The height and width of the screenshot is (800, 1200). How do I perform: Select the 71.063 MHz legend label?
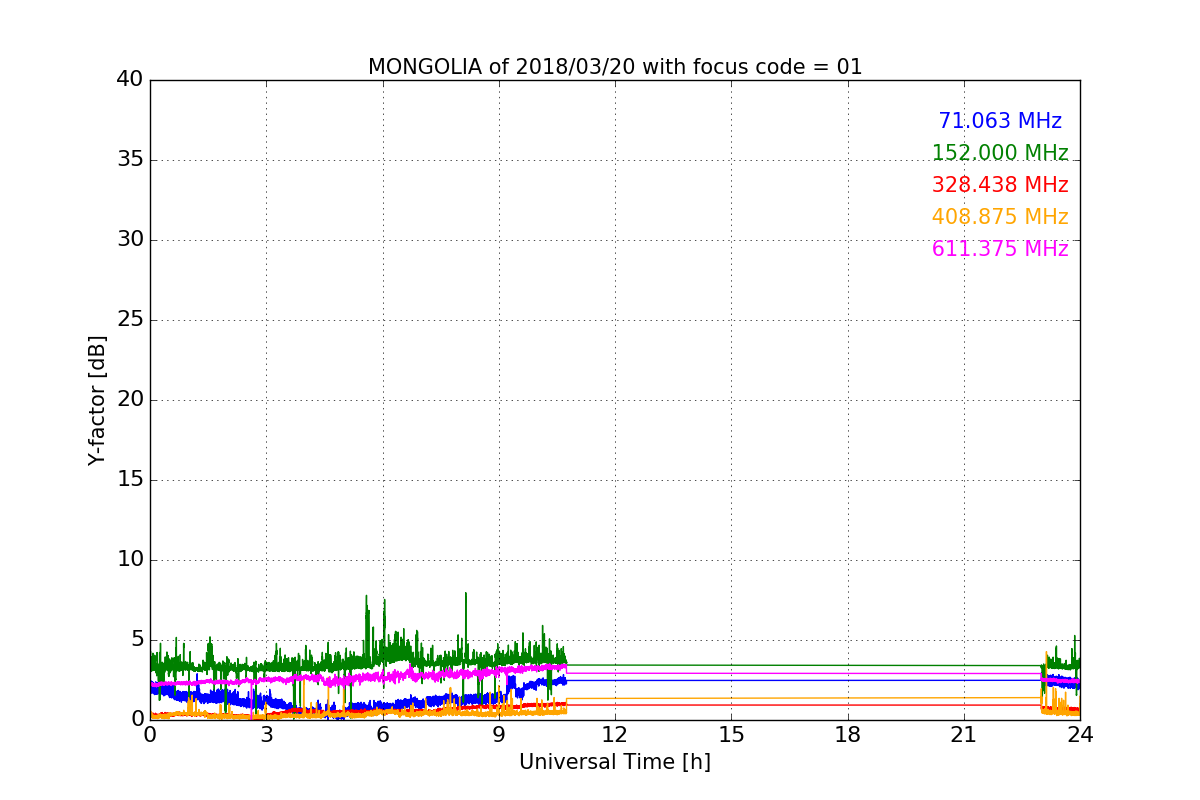1000,121
